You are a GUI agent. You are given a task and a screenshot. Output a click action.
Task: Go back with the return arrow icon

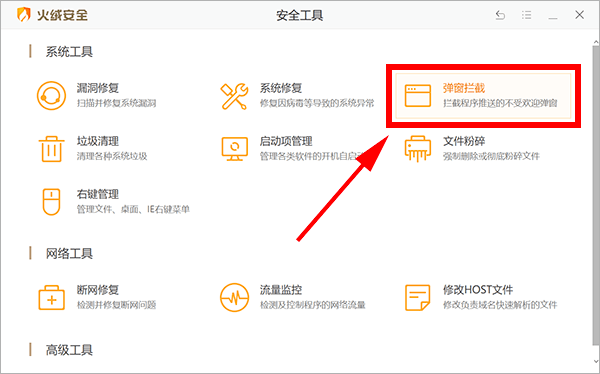500,15
